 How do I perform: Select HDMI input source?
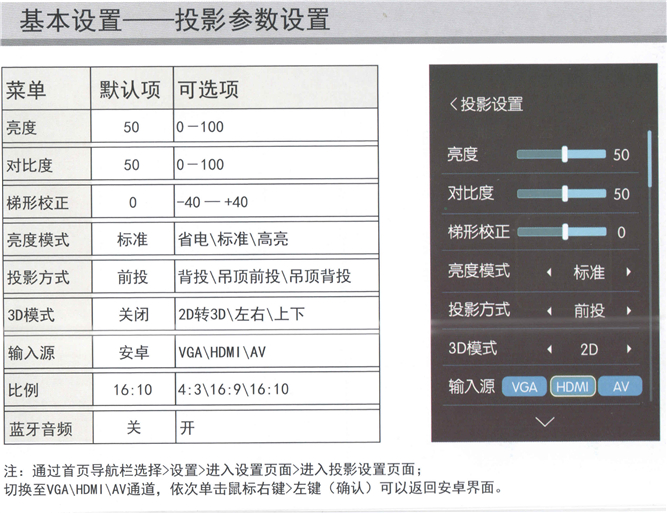tap(573, 387)
